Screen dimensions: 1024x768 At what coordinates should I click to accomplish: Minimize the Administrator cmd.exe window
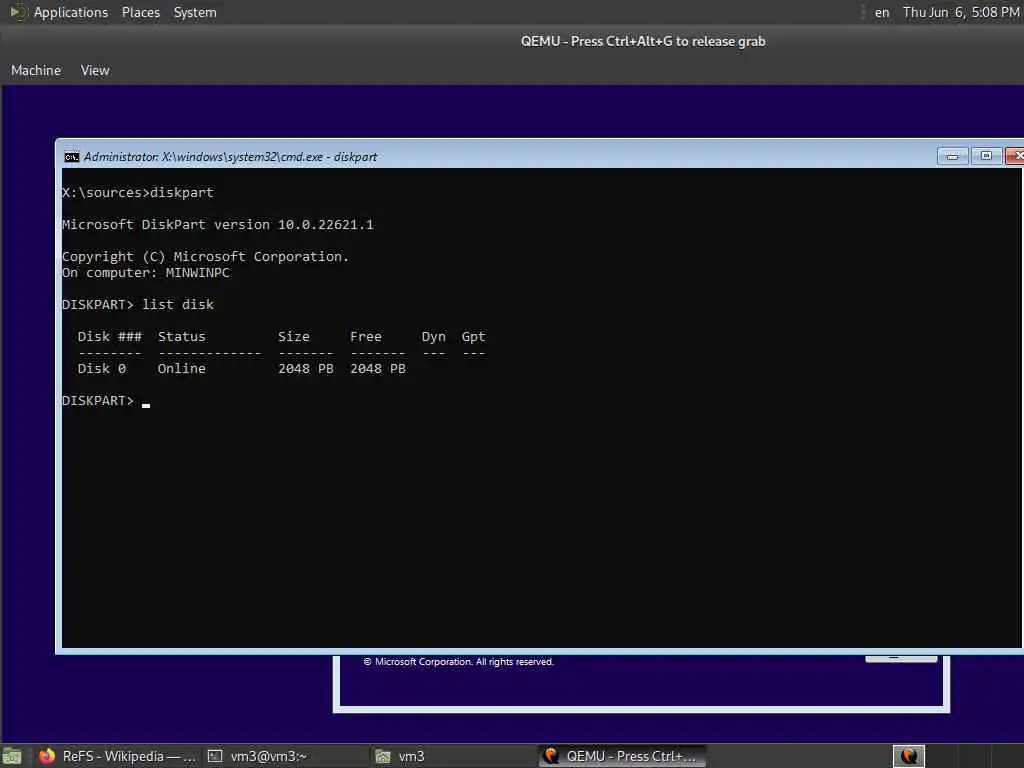pyautogui.click(x=952, y=156)
